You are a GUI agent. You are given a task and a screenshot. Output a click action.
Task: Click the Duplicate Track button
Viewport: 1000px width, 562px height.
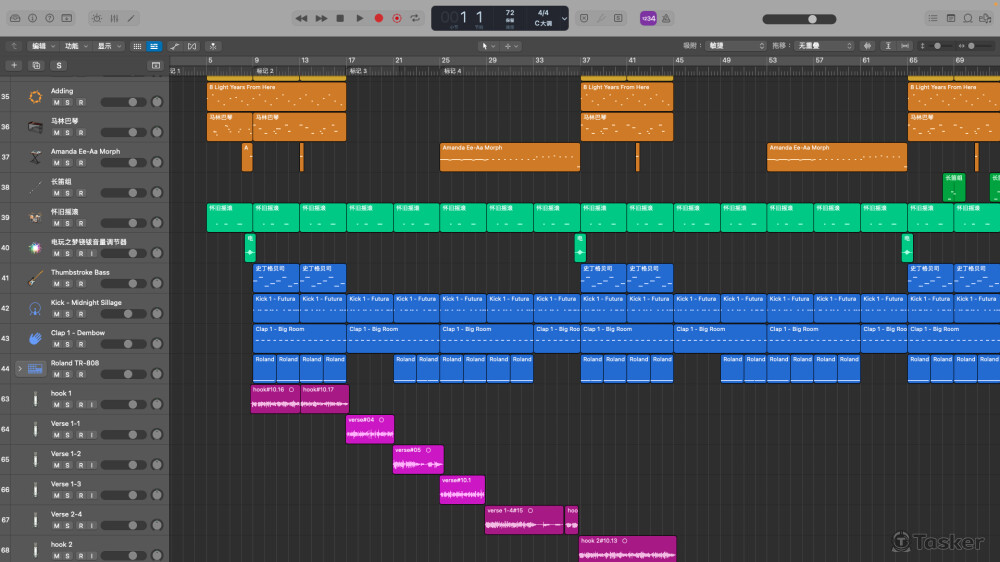point(36,65)
